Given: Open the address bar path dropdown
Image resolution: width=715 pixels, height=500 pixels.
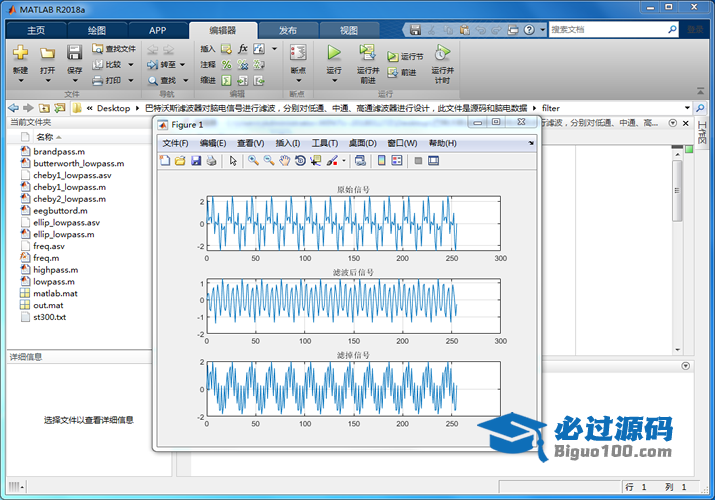Looking at the screenshot, I should point(687,108).
